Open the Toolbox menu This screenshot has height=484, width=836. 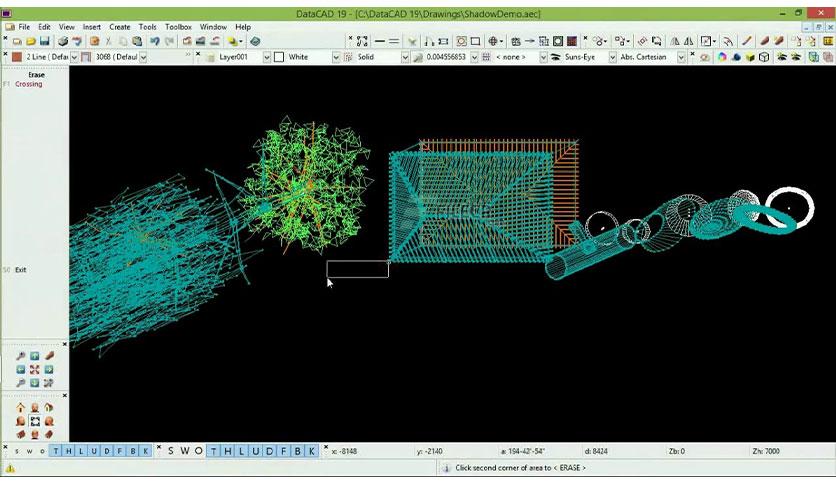click(x=178, y=27)
